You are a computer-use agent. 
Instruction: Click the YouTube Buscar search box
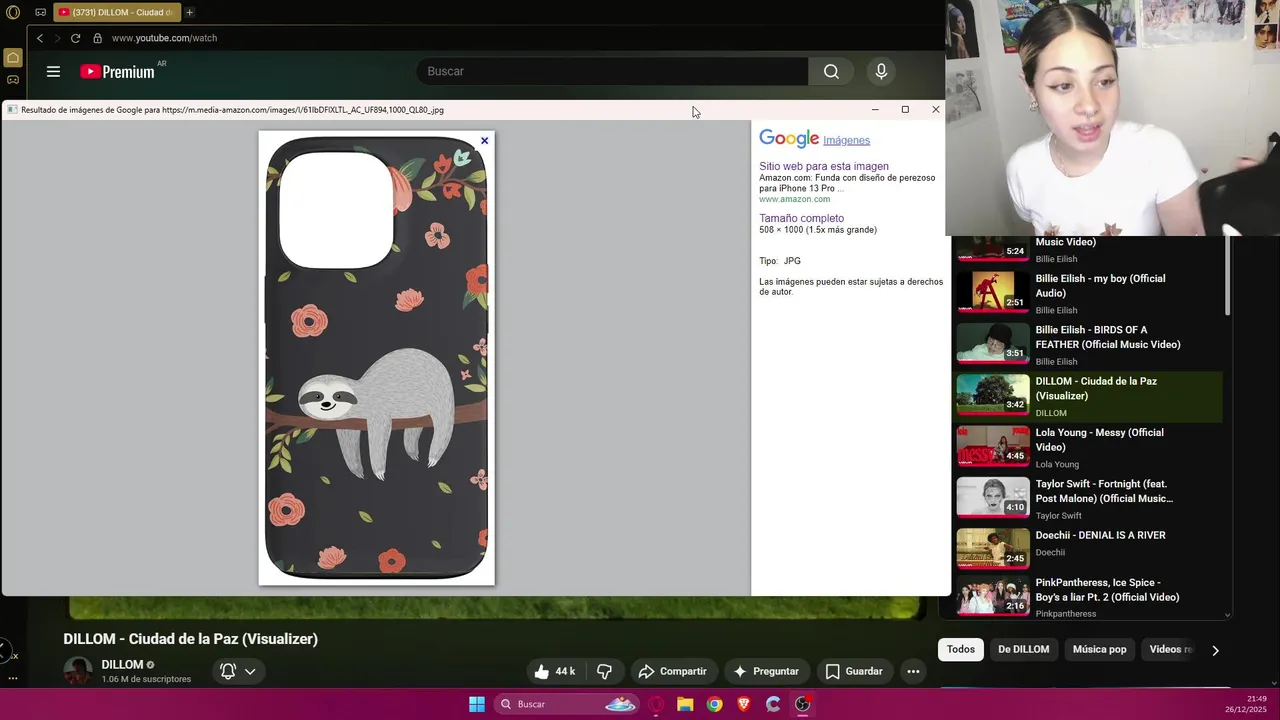click(x=612, y=71)
